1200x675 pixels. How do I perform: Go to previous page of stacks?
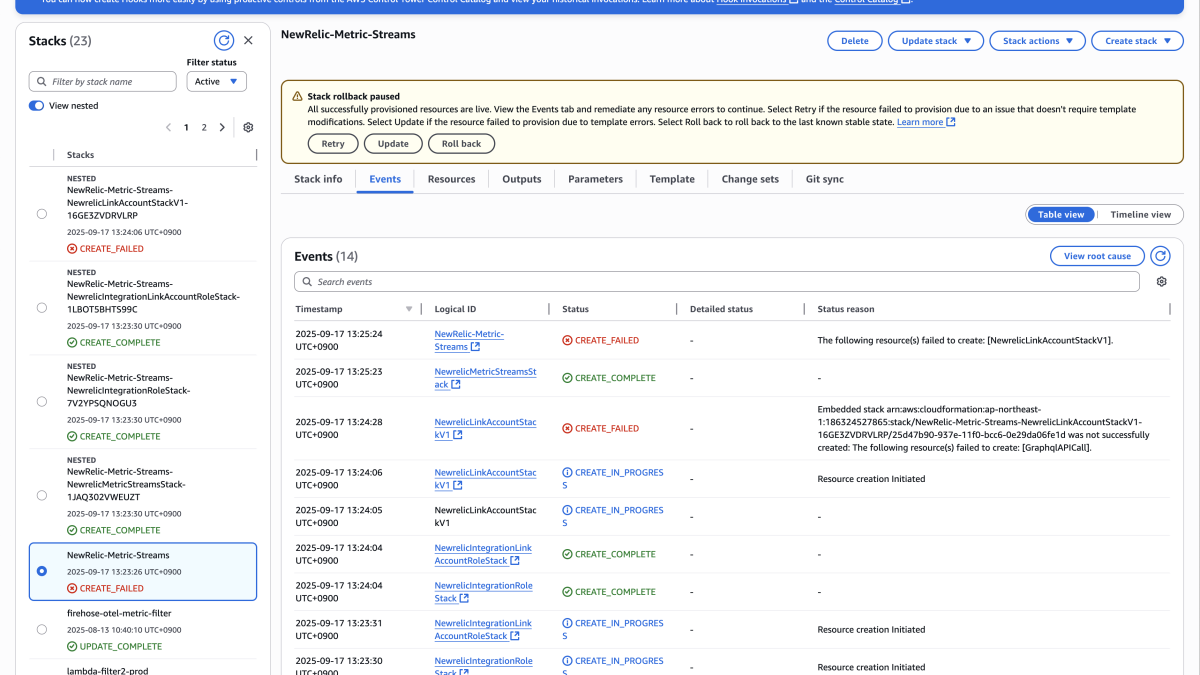click(x=169, y=128)
